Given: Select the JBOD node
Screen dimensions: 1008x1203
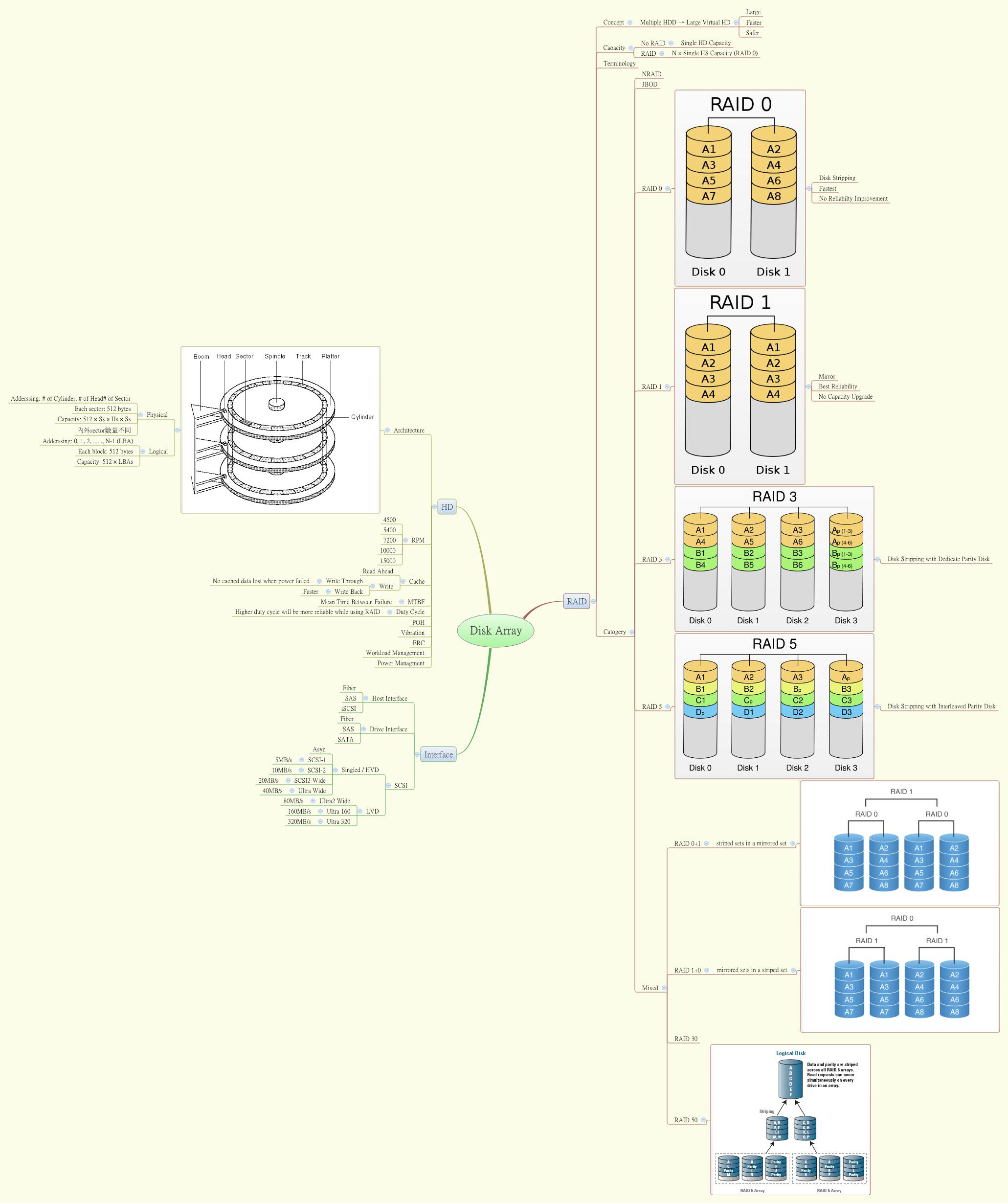Looking at the screenshot, I should point(650,84).
